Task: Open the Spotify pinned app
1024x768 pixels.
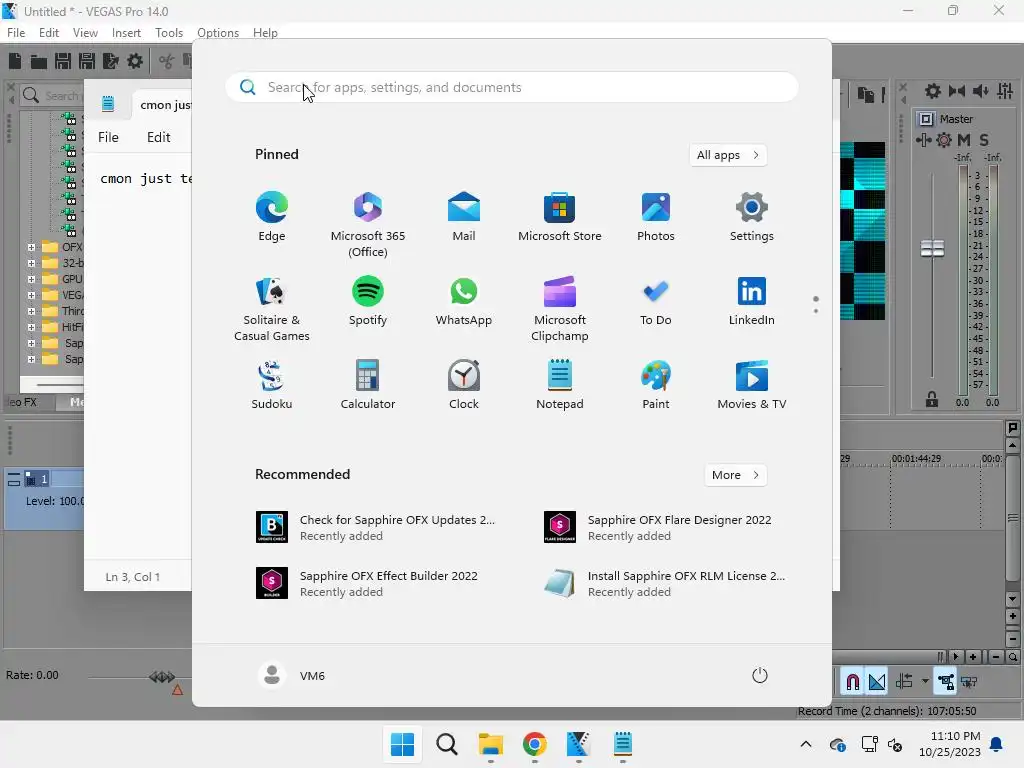Action: click(368, 301)
